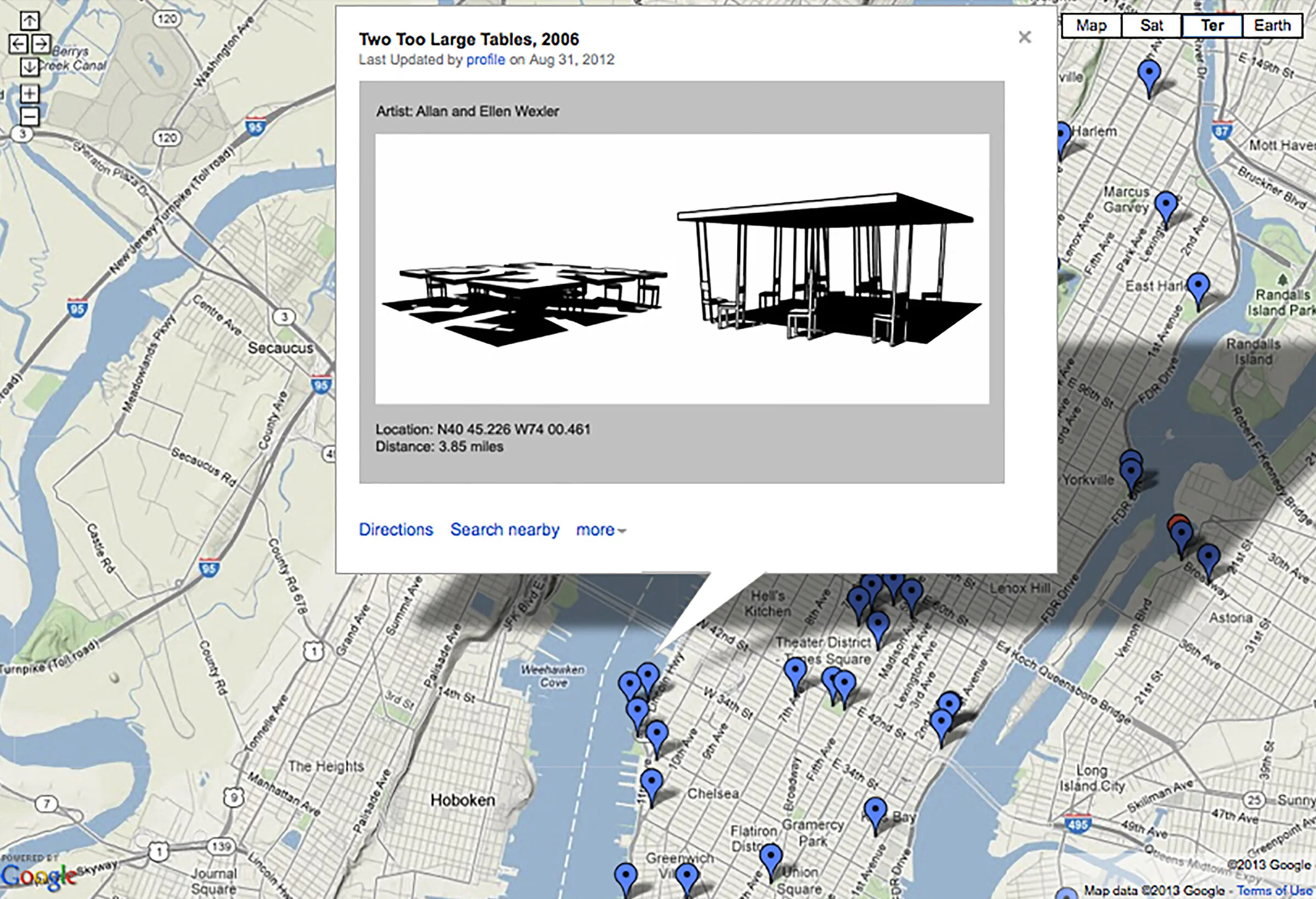Close the Two Too Large Tables popup
The width and height of the screenshot is (1316, 899).
click(x=1024, y=37)
